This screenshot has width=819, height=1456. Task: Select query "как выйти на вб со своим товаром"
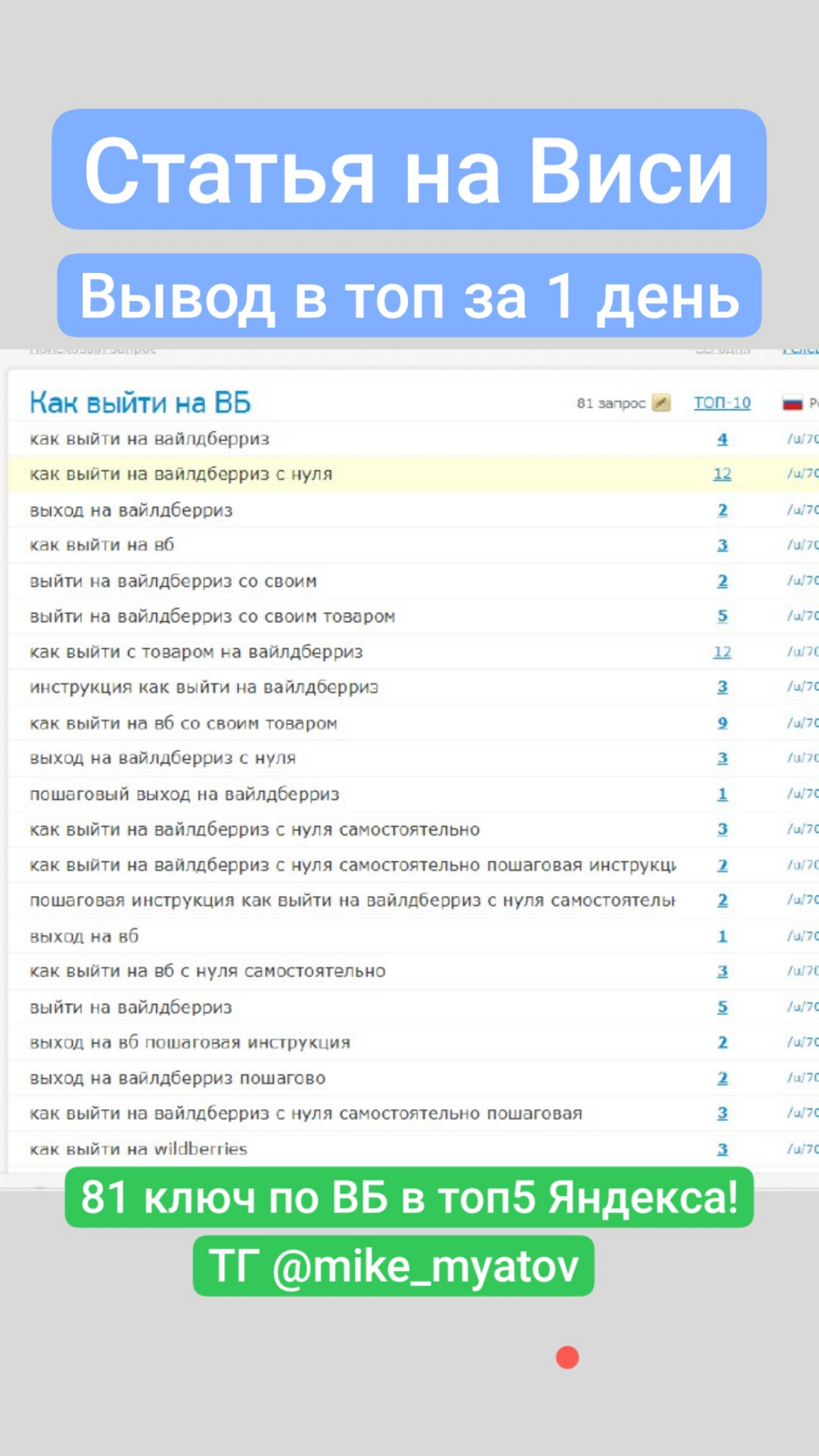point(184,723)
